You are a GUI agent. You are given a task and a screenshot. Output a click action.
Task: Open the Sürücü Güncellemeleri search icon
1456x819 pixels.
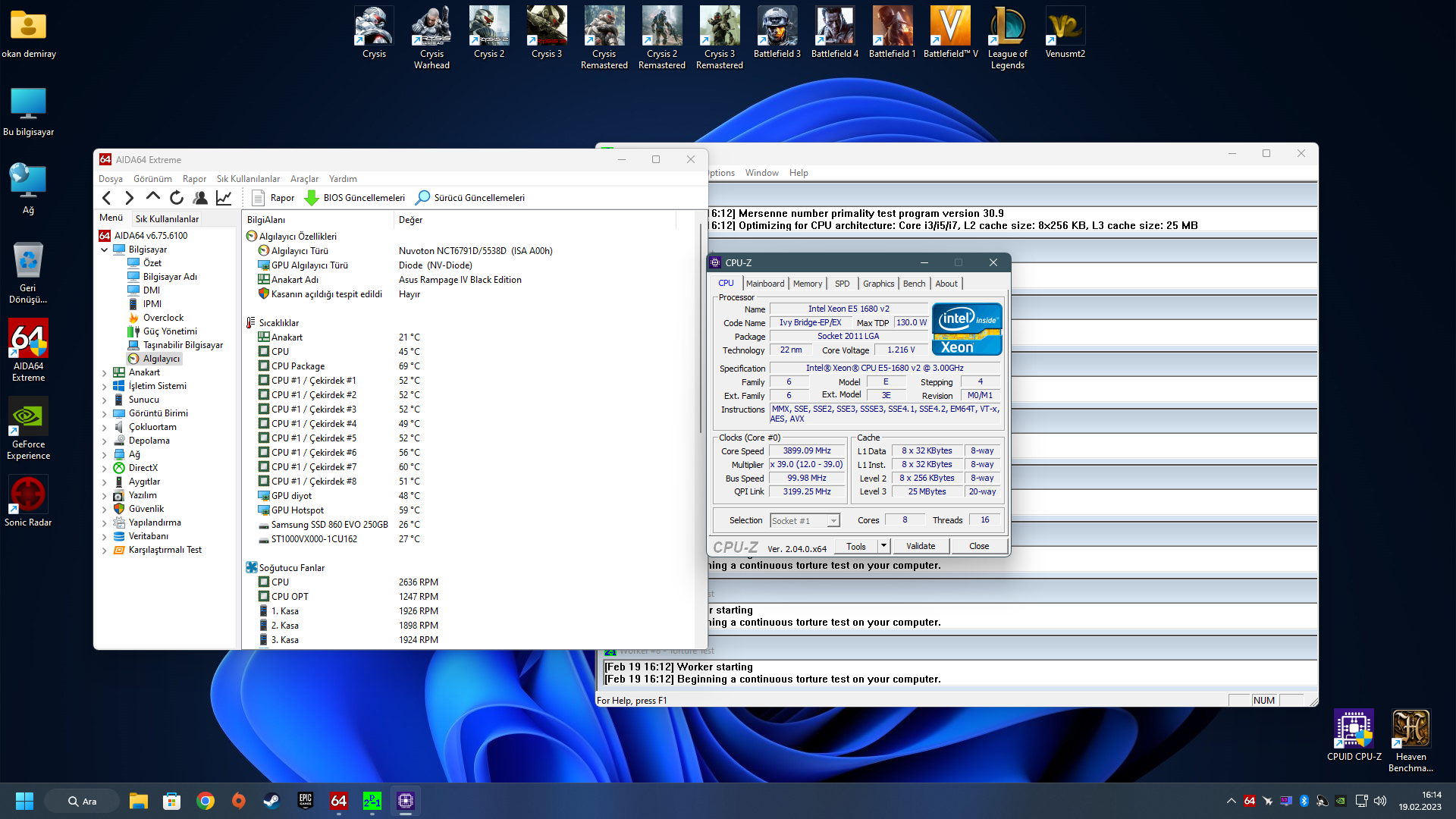tap(423, 198)
